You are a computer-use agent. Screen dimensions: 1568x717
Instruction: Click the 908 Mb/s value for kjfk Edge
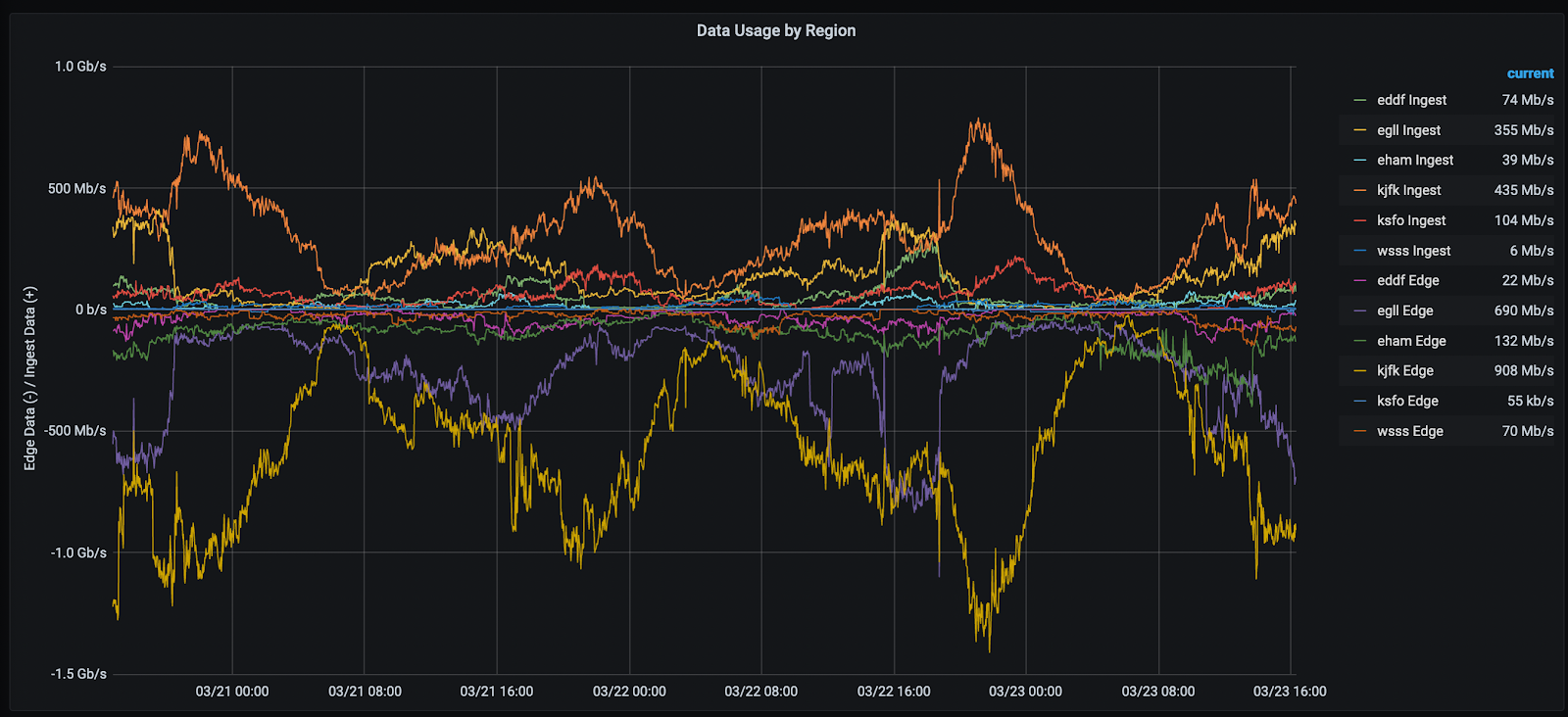coord(1524,370)
